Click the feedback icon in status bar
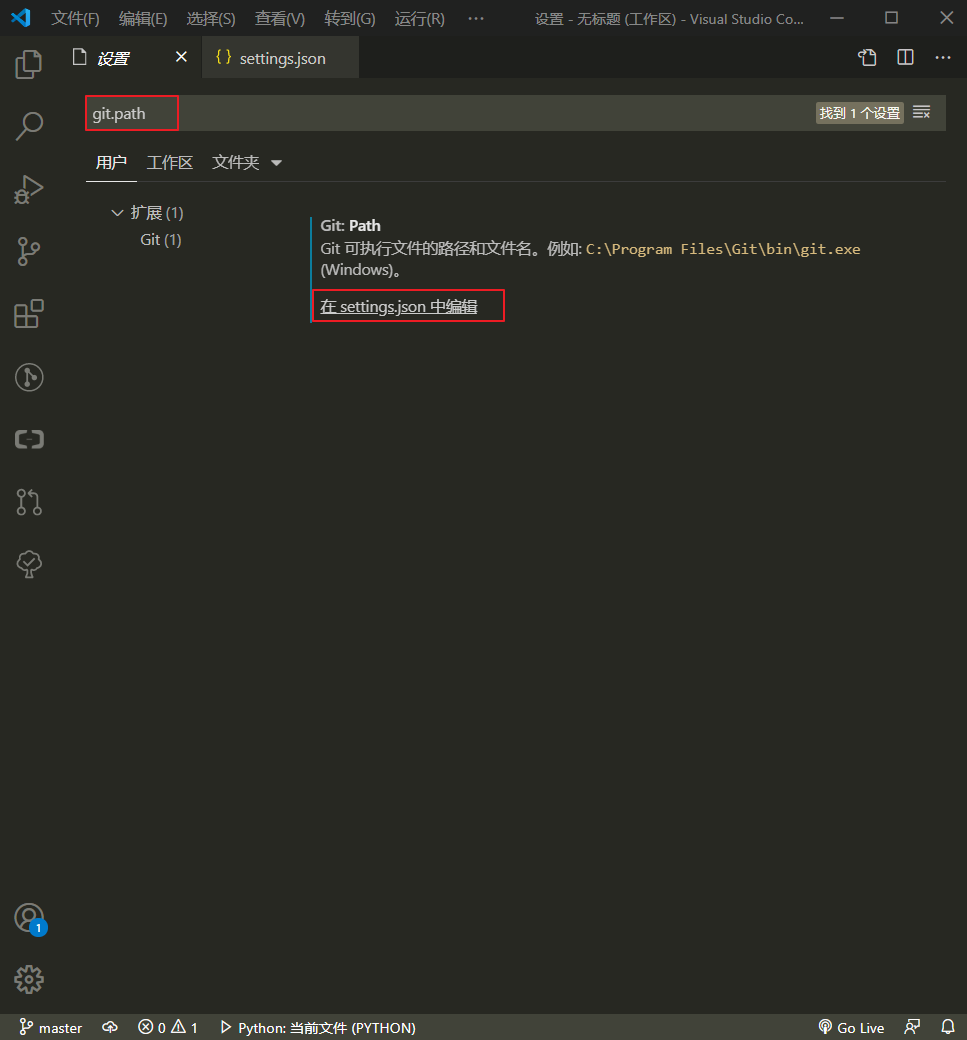 coord(913,1027)
